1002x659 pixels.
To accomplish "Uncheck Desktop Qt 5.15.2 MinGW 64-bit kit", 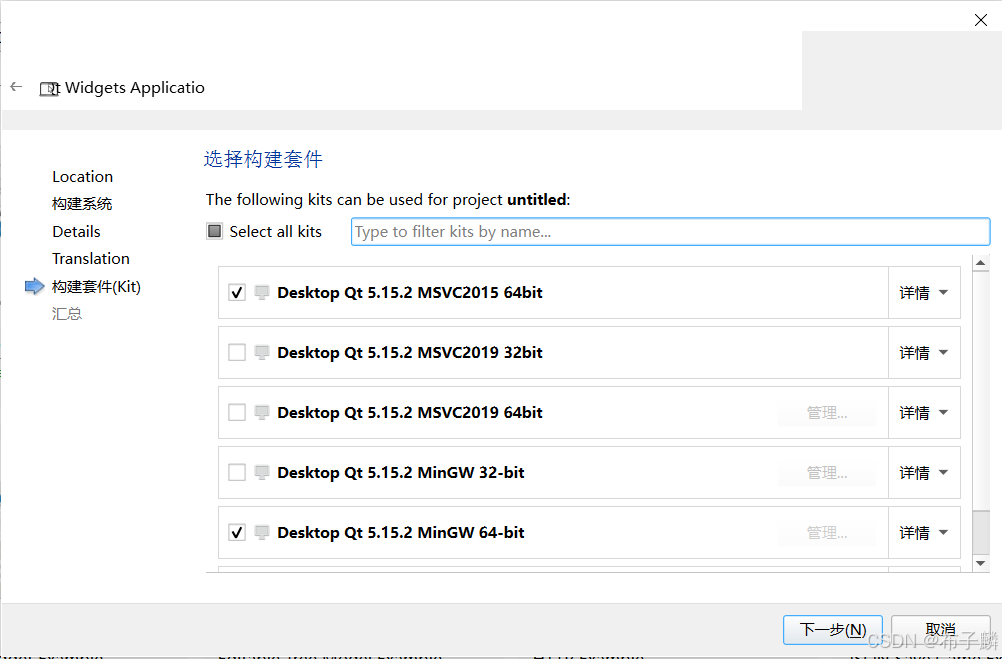I will click(x=237, y=532).
